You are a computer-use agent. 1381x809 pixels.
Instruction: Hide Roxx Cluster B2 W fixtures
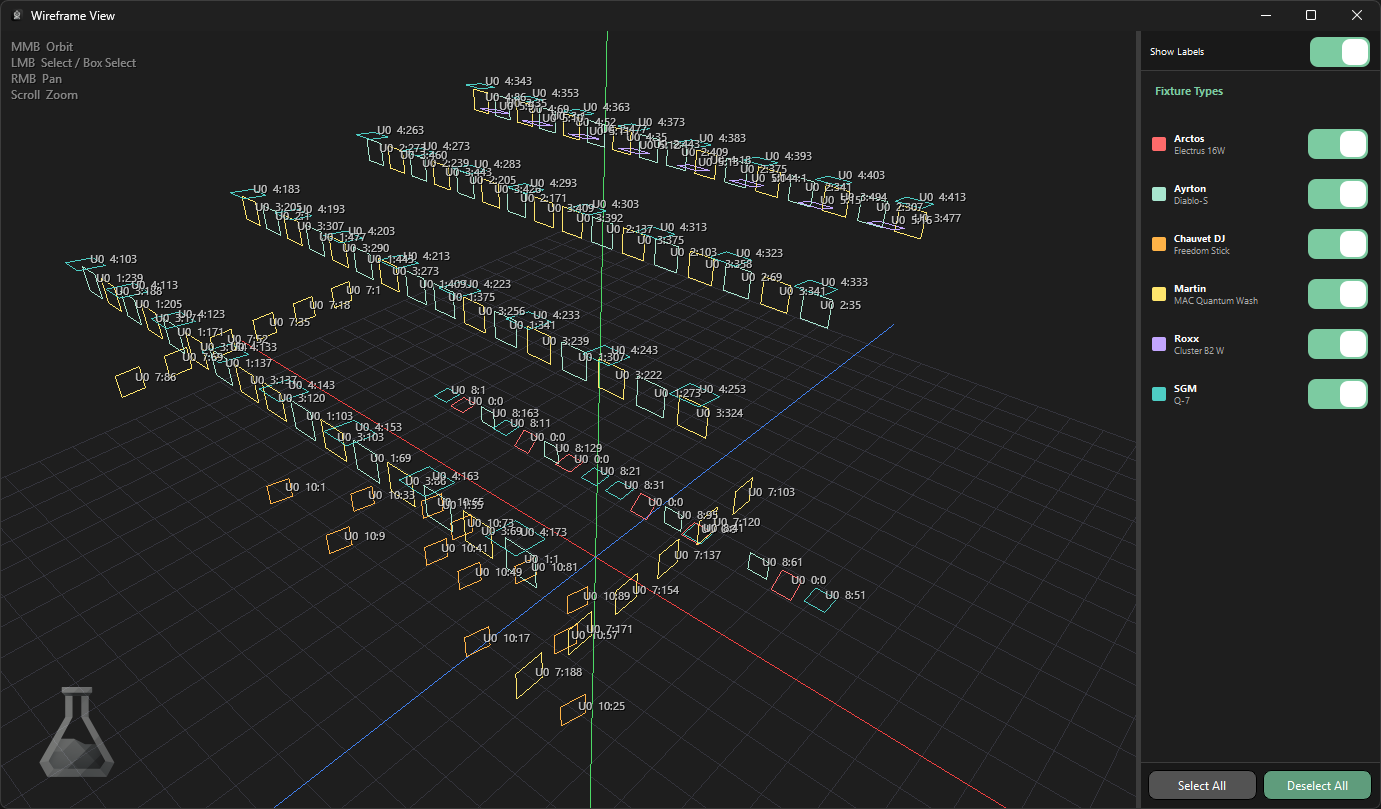click(x=1338, y=344)
